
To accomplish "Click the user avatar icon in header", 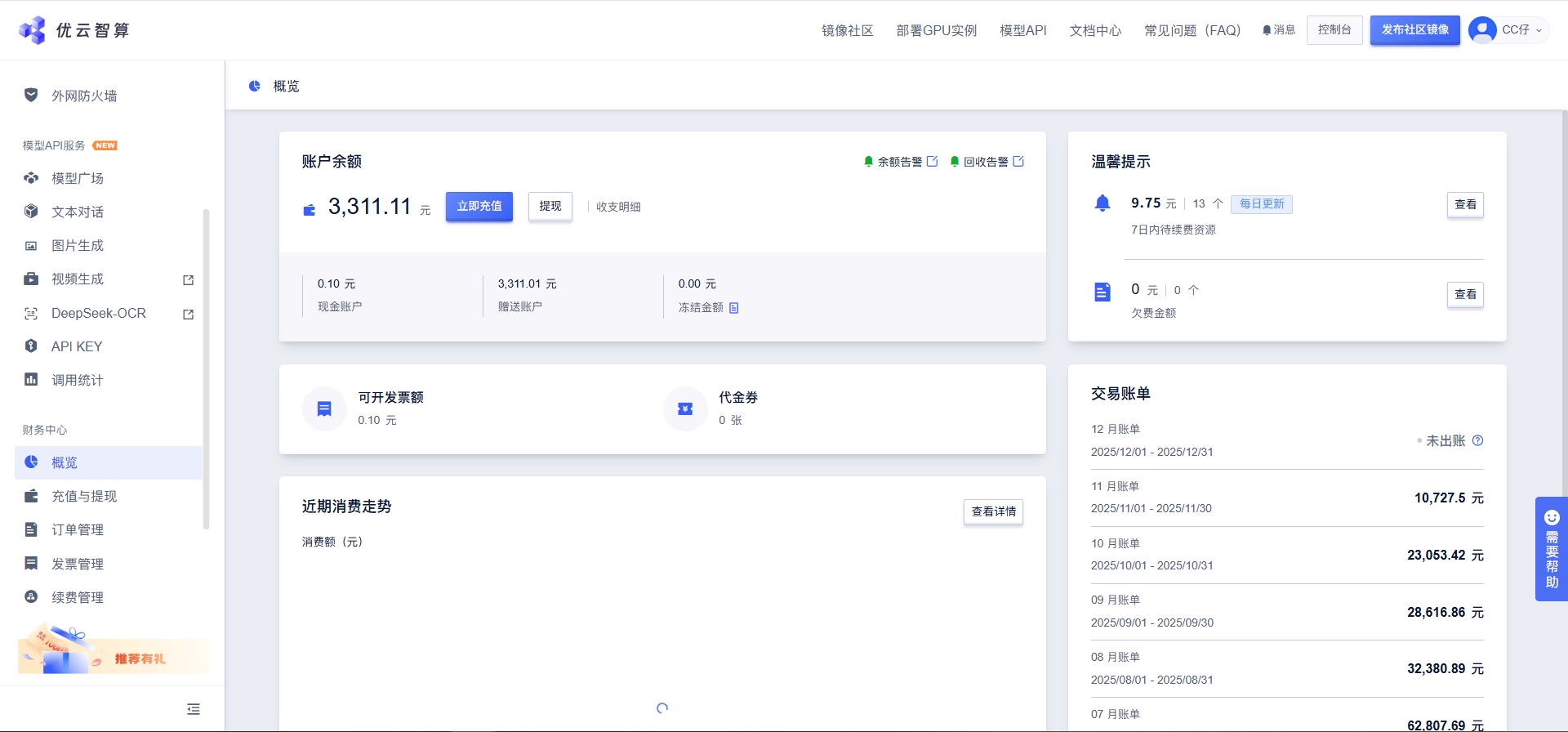I will pyautogui.click(x=1482, y=30).
